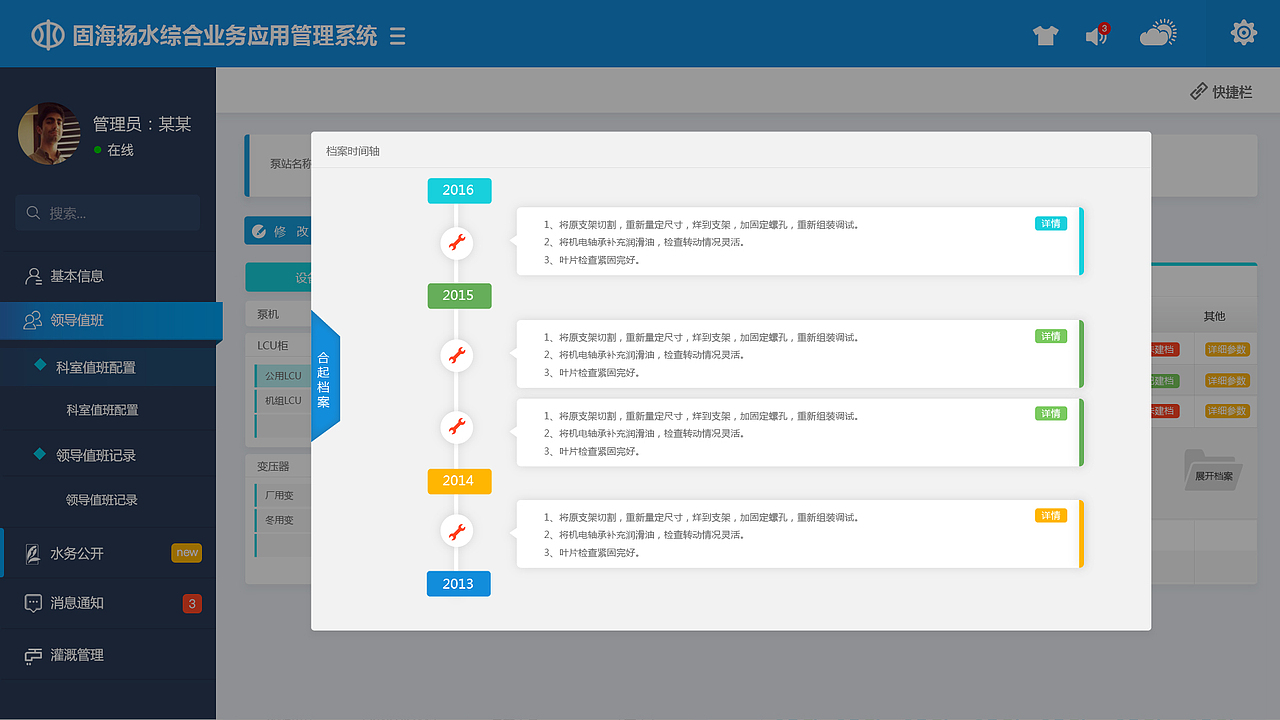Click the first wrench icon under 2015
The height and width of the screenshot is (720, 1280).
pos(457,354)
